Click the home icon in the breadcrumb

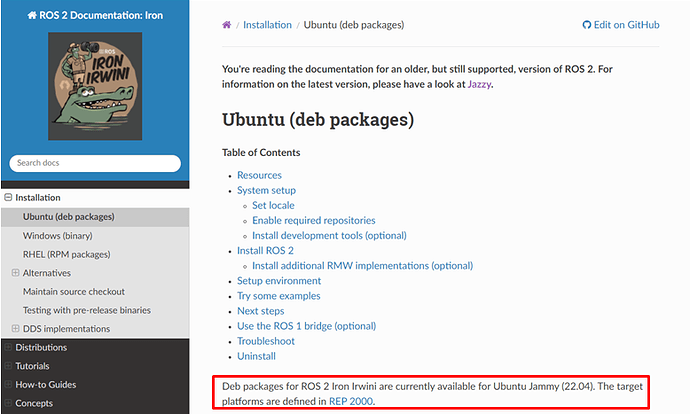tap(227, 25)
